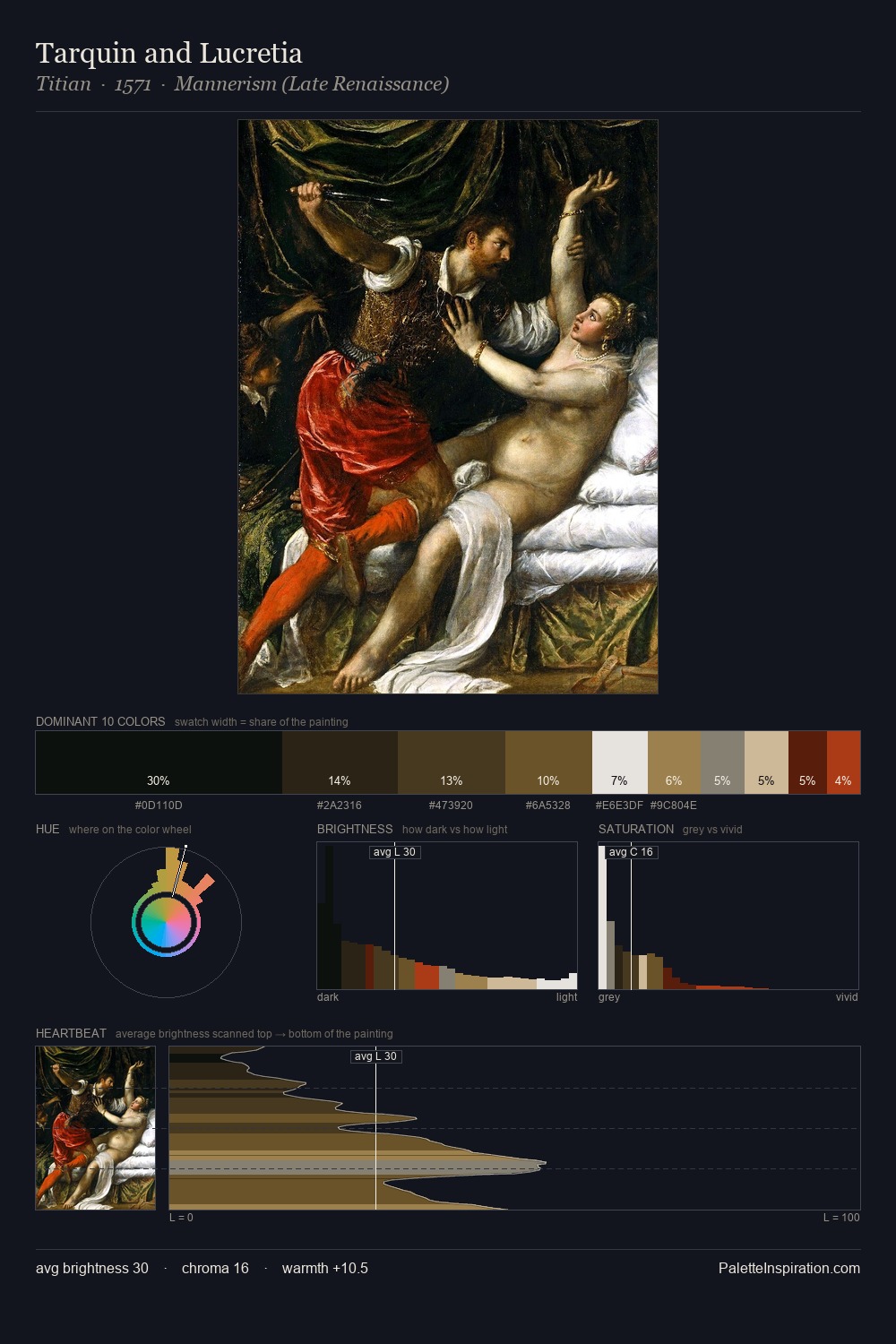Choose the 10% golden-brown swatch
This screenshot has width=896, height=1344.
548,762
